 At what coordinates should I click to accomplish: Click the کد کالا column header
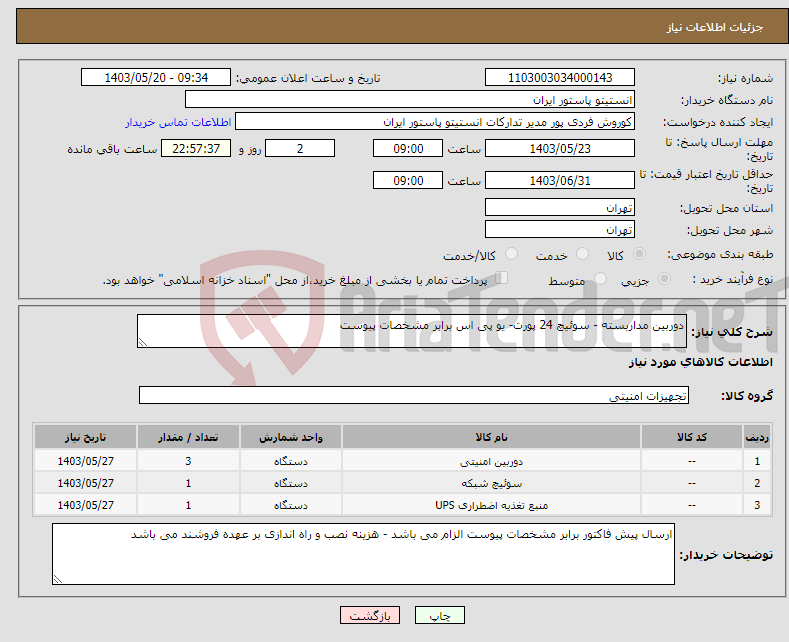[x=692, y=437]
